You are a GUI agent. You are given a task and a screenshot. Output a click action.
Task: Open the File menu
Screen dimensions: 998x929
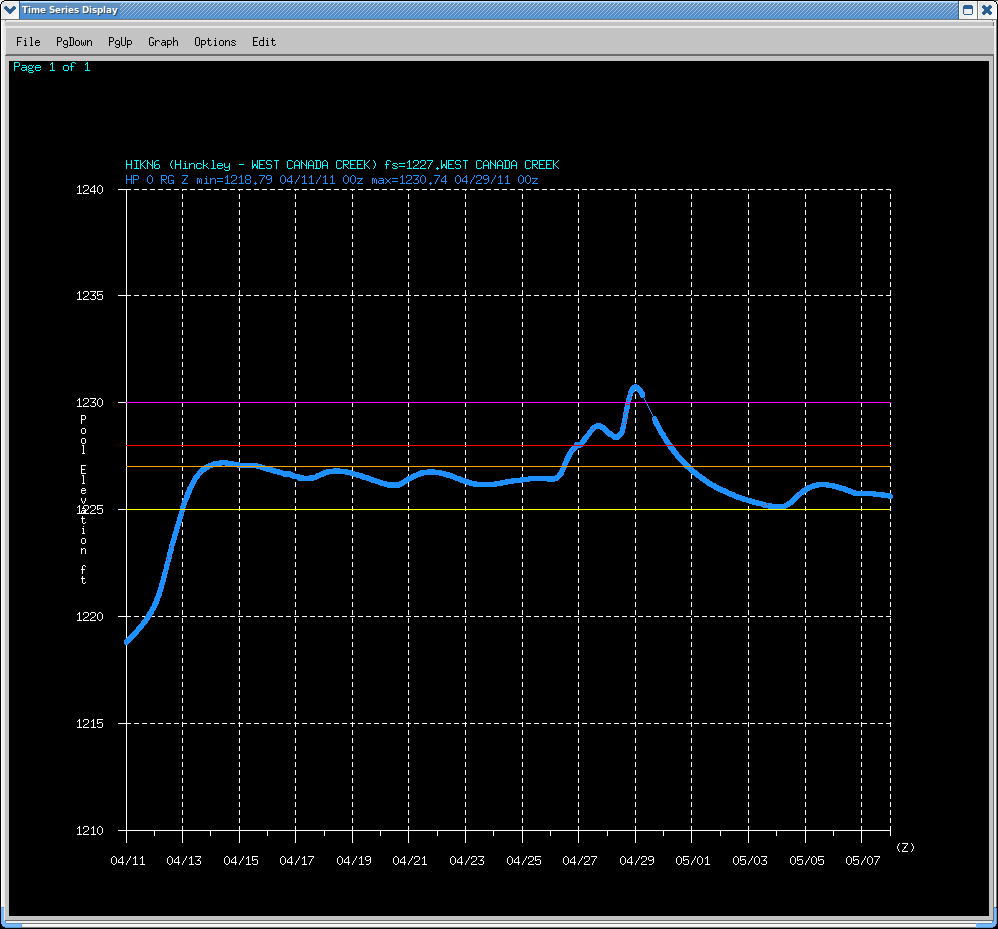(x=28, y=42)
